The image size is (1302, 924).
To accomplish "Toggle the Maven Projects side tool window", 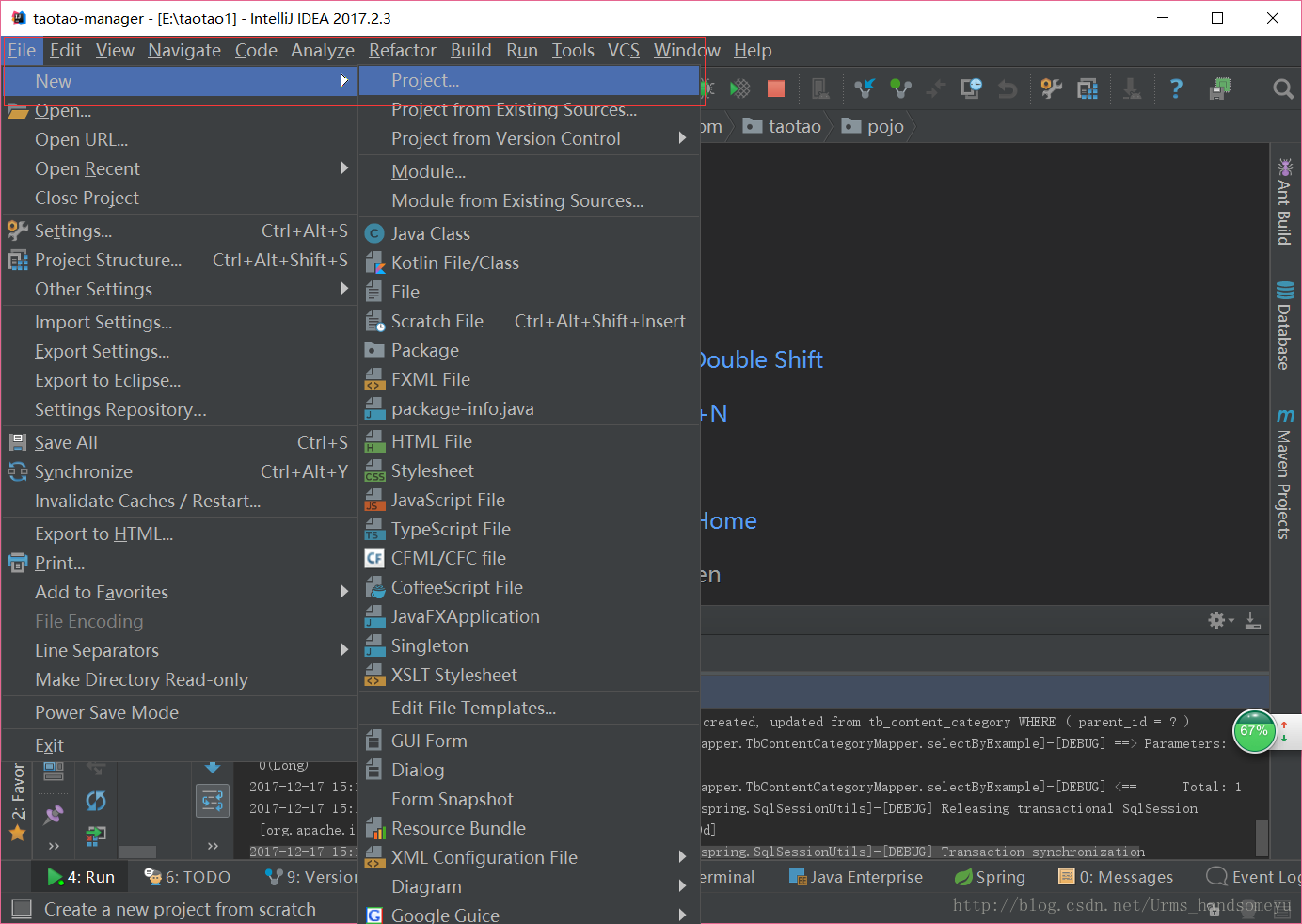I will (x=1284, y=473).
